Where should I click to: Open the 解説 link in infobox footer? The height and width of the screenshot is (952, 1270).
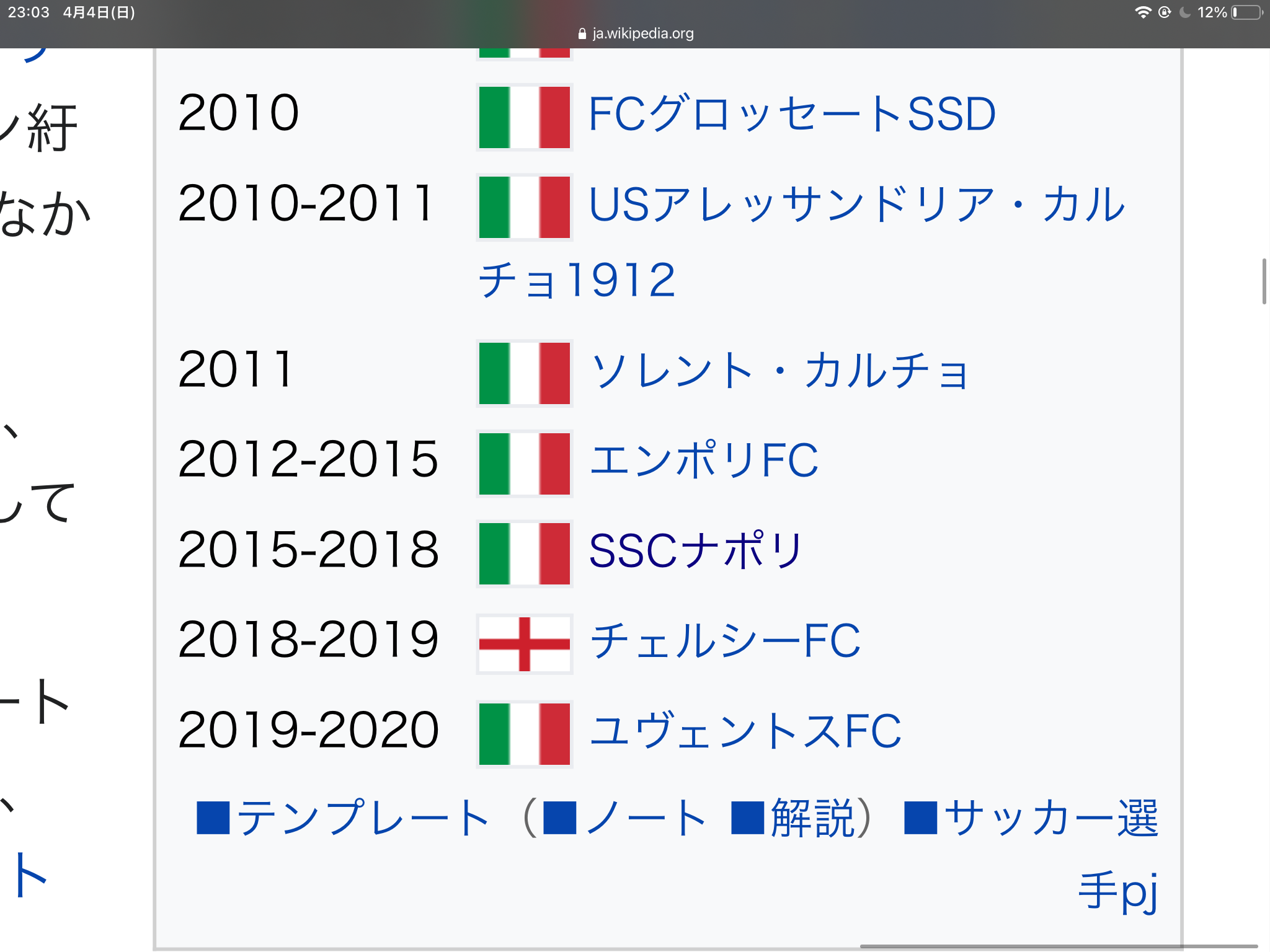point(812,818)
